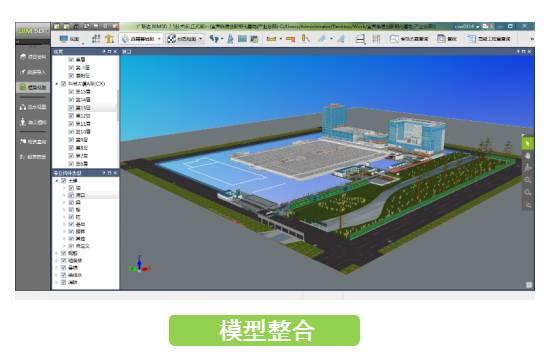Image resolution: width=552 pixels, height=360 pixels.
Task: Expand the 消防 tree node
Action: pos(57,283)
